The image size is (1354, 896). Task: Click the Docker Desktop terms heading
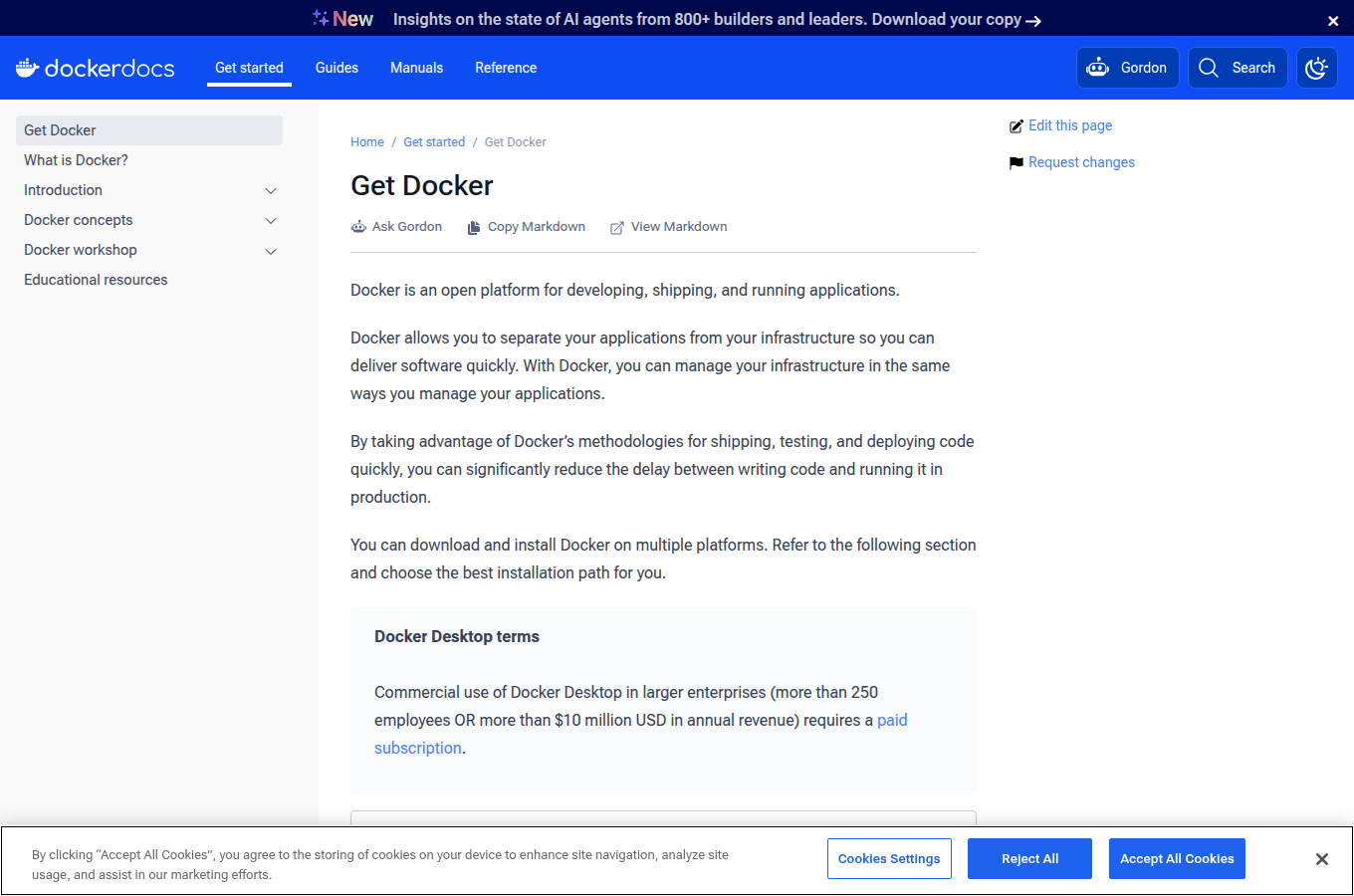457,636
